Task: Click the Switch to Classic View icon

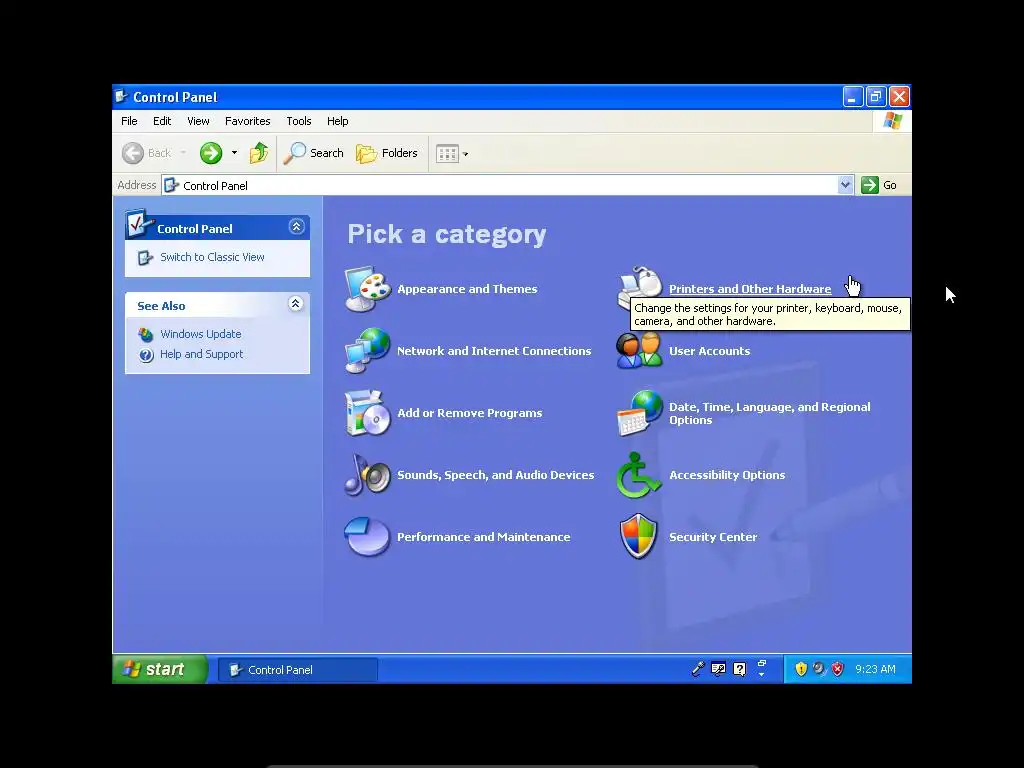Action: pos(145,258)
